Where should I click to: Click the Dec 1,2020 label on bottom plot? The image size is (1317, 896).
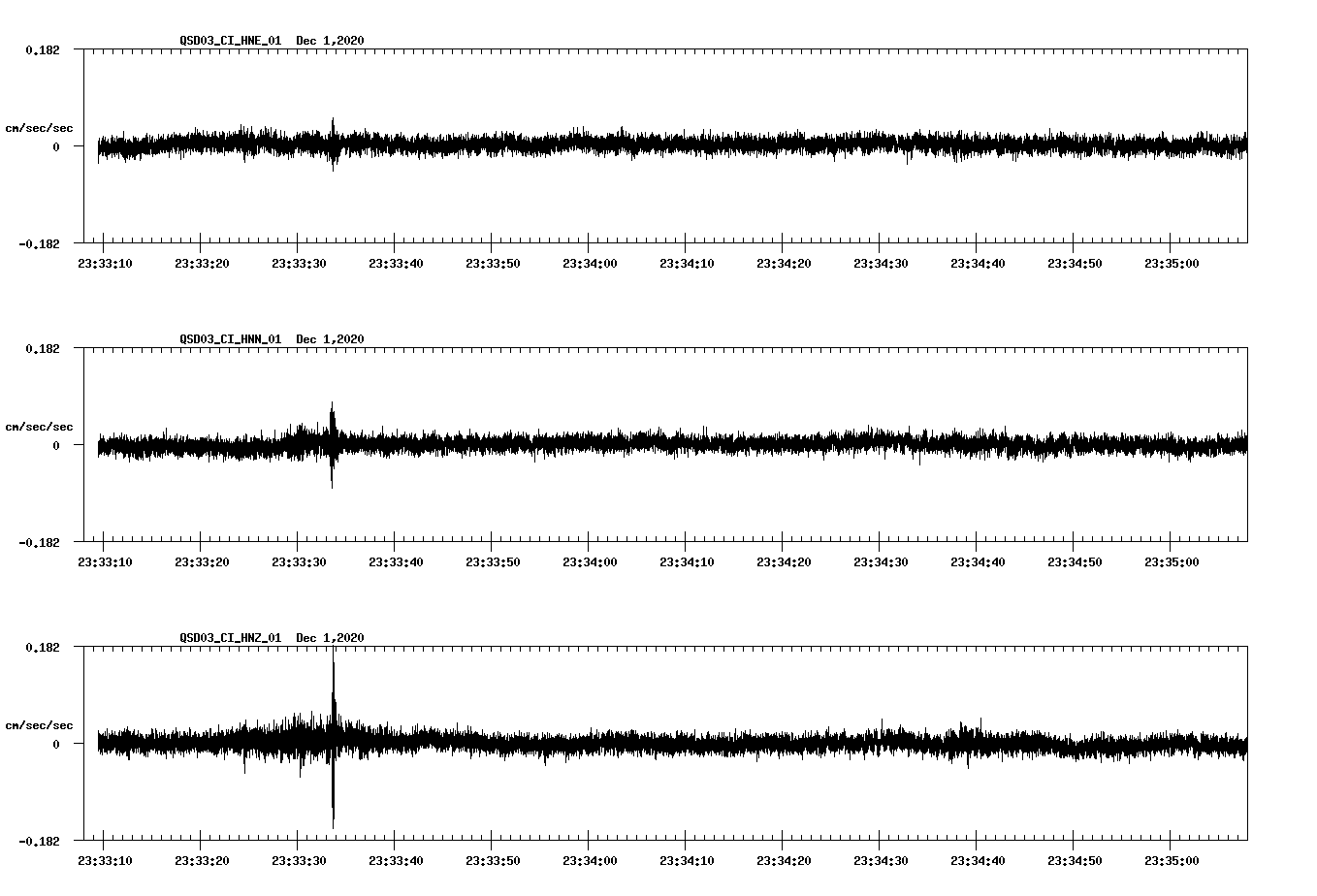pyautogui.click(x=331, y=638)
